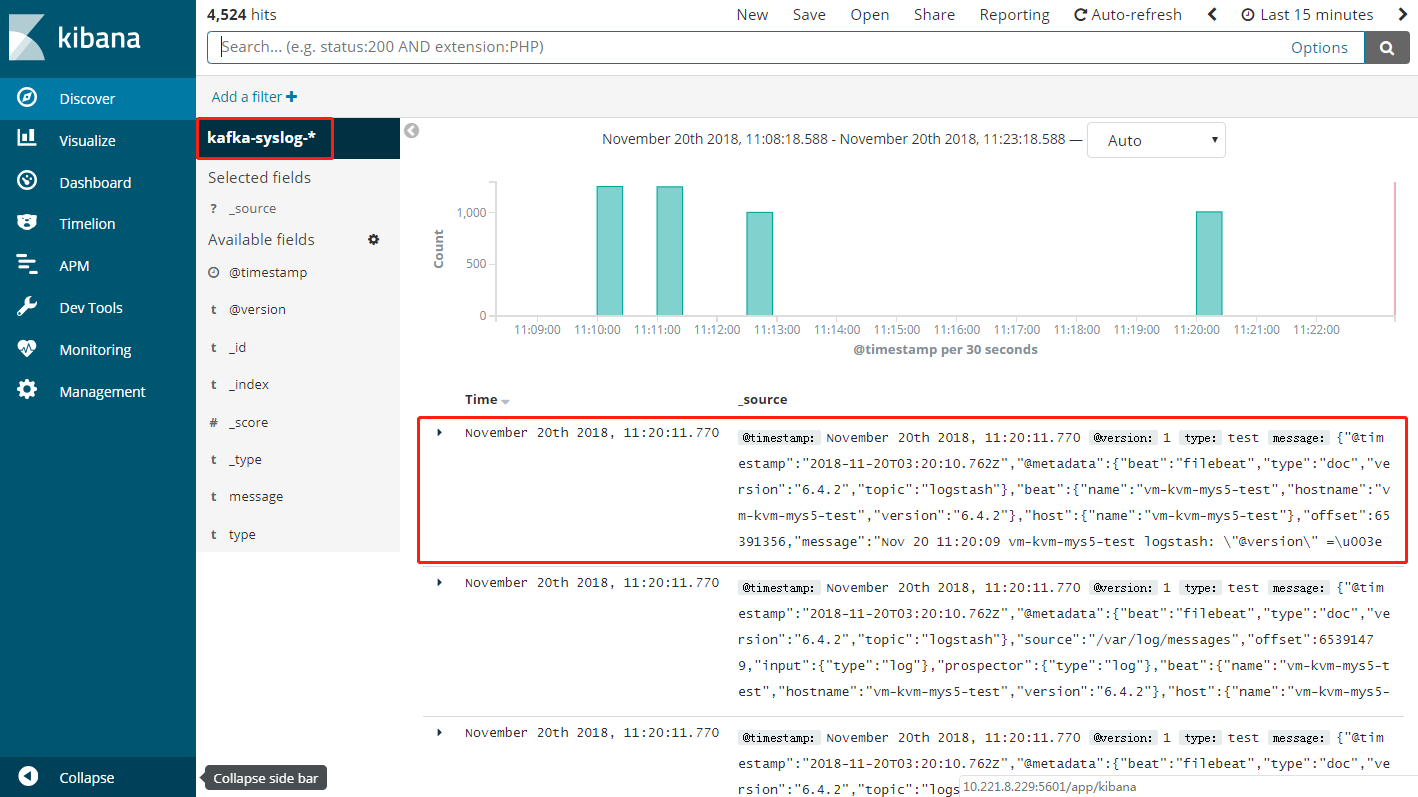Viewport: 1418px width, 797px height.
Task: Click the histogram bar at 11:11:00
Action: click(x=670, y=251)
